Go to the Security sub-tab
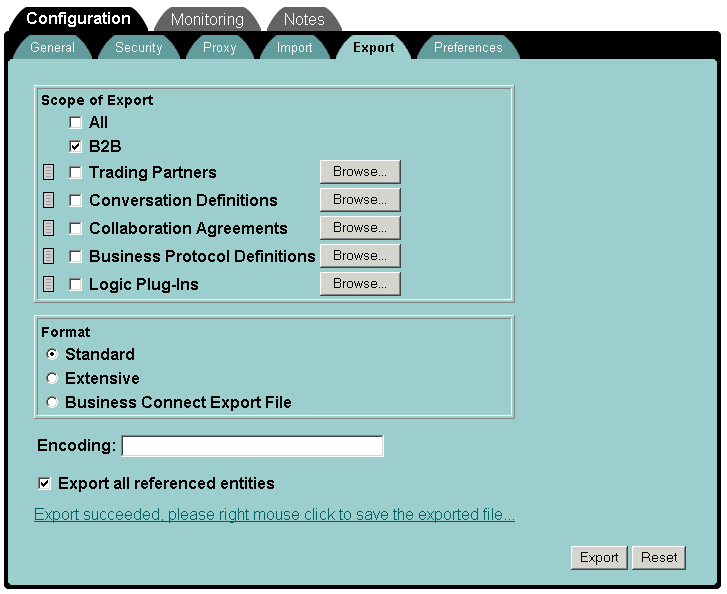 (139, 47)
